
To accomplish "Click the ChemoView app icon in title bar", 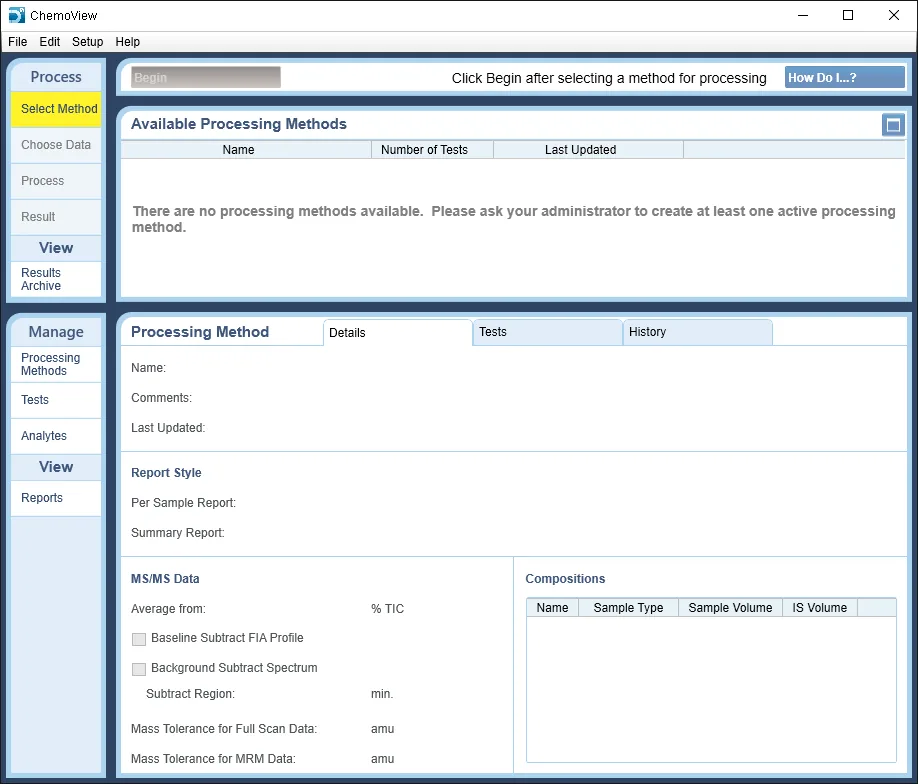I will tap(16, 15).
